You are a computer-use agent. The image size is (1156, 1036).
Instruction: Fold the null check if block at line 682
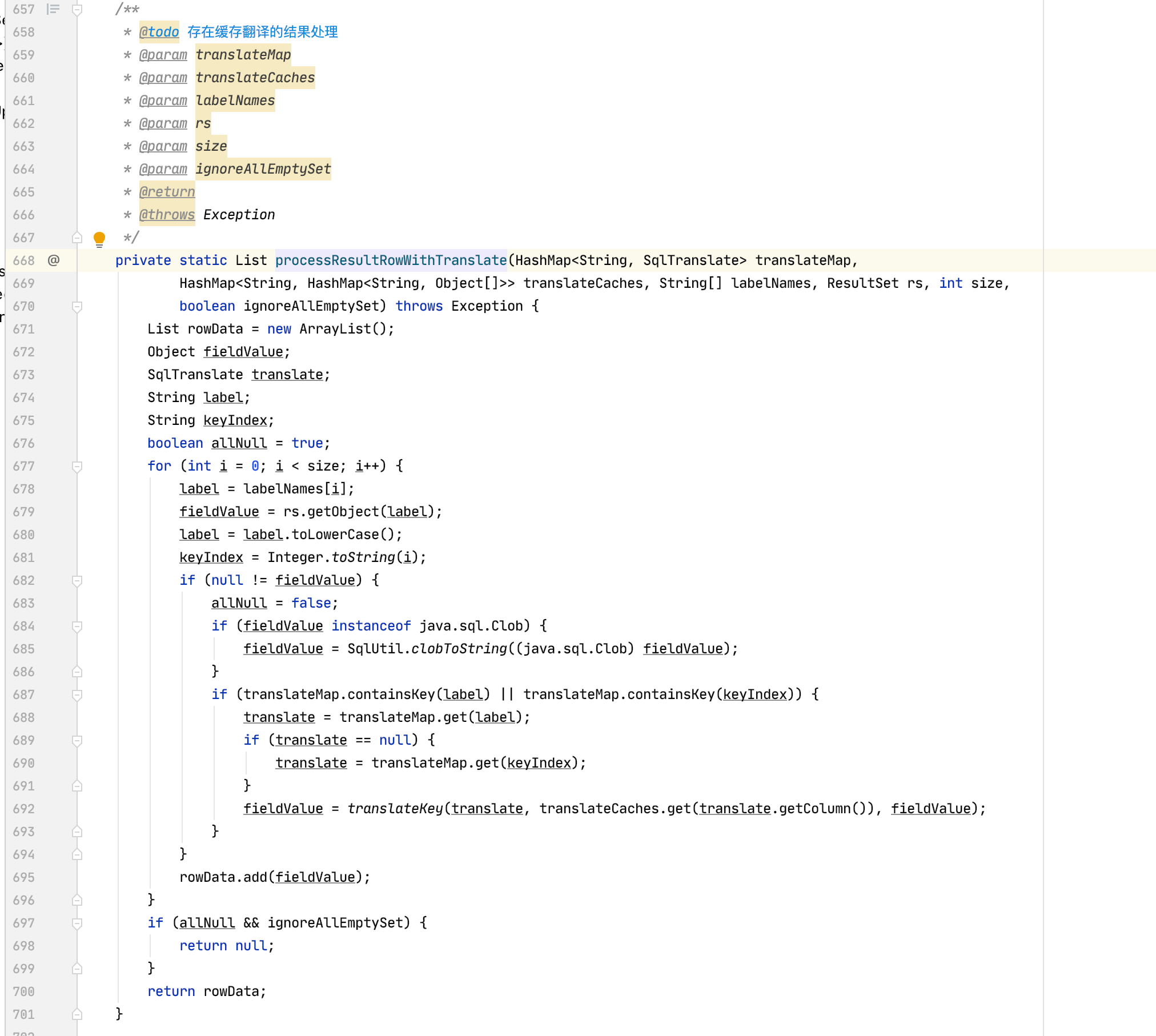point(77,581)
